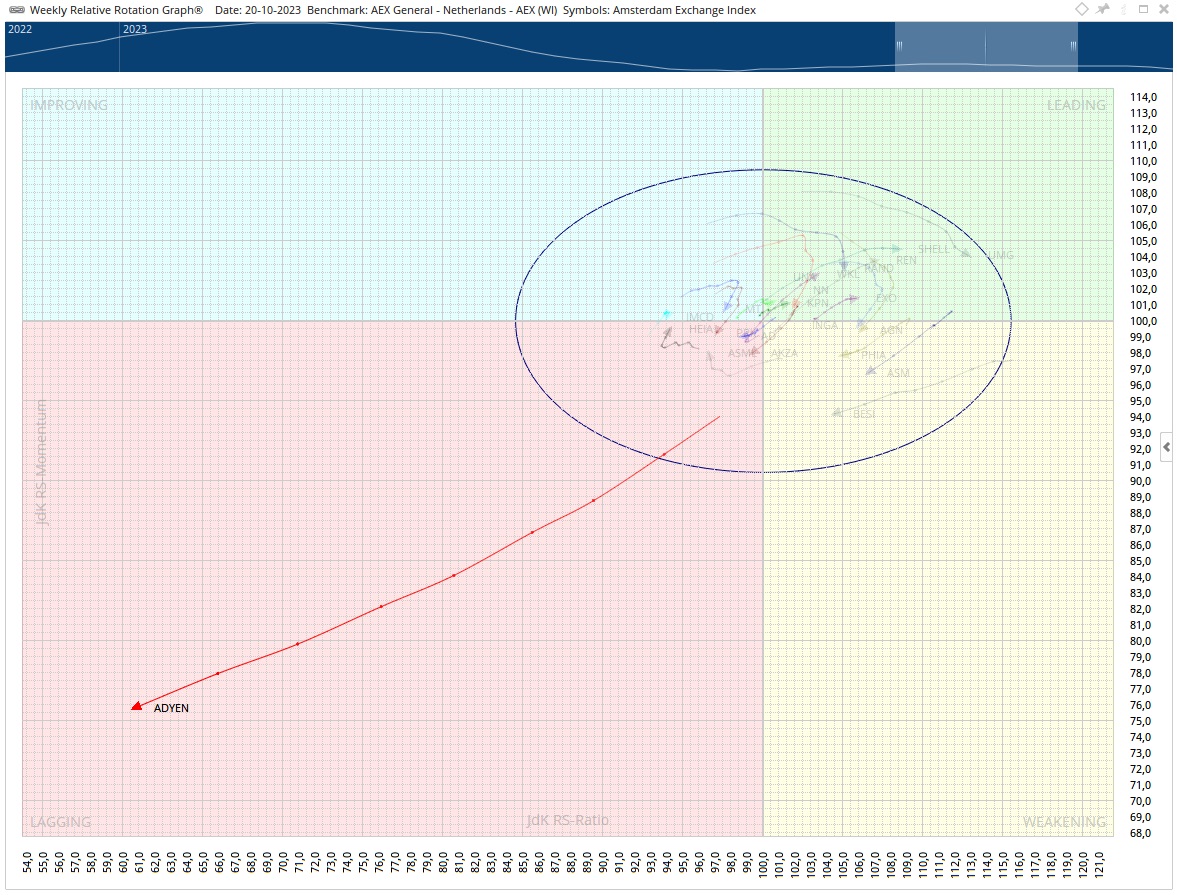Click the highlighted selection window in the timeline

click(x=986, y=46)
